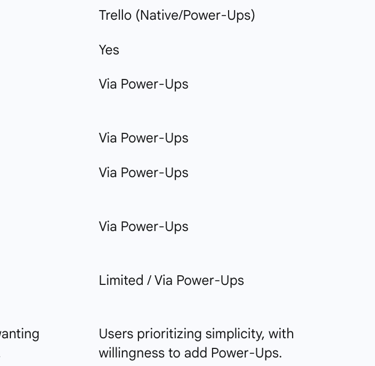Viewport: 375px width, 366px height.
Task: Select the "Via Power-Ups" cell just above Limited
Action: (143, 227)
